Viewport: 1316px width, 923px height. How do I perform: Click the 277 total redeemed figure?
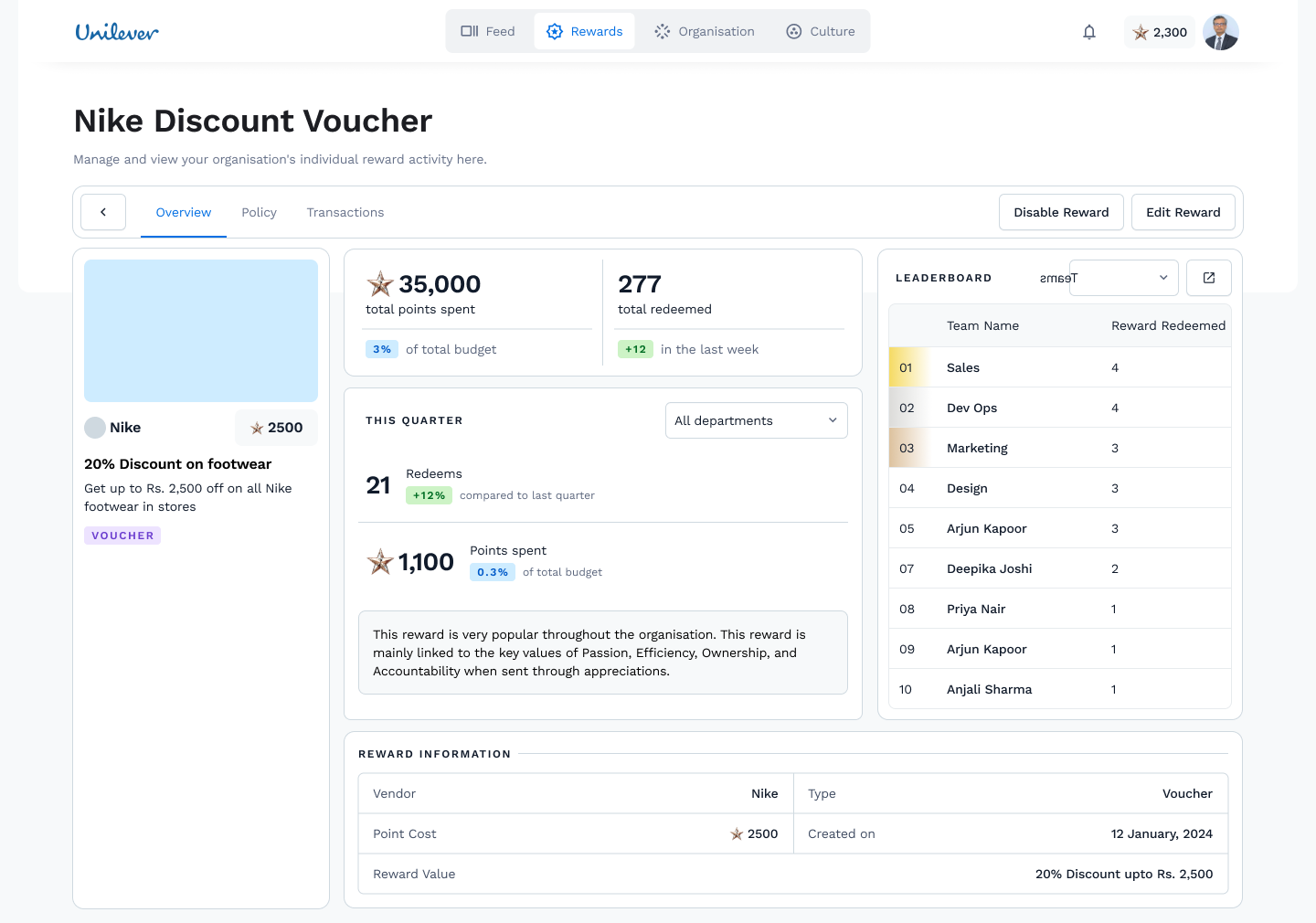(x=640, y=284)
